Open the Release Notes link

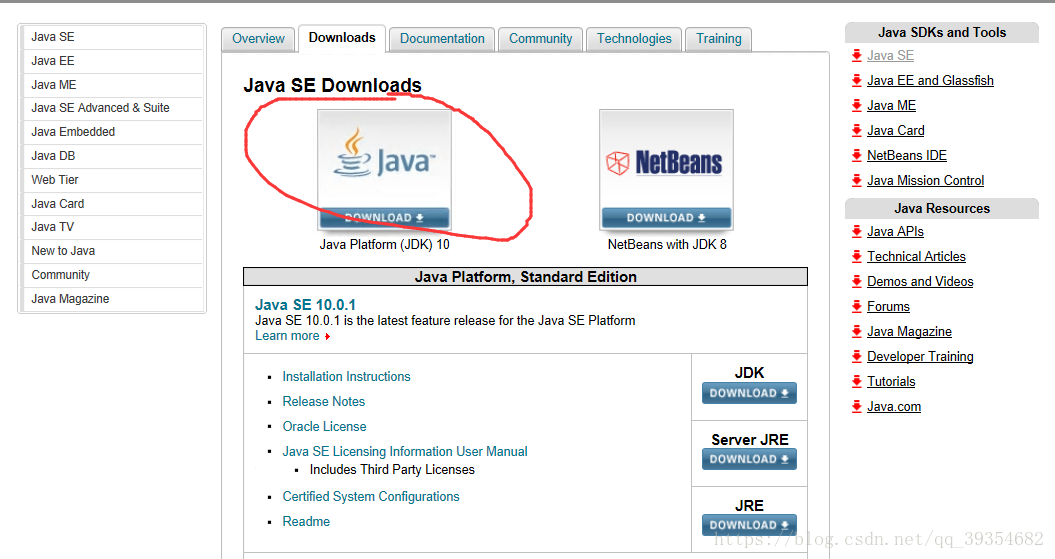tap(324, 402)
